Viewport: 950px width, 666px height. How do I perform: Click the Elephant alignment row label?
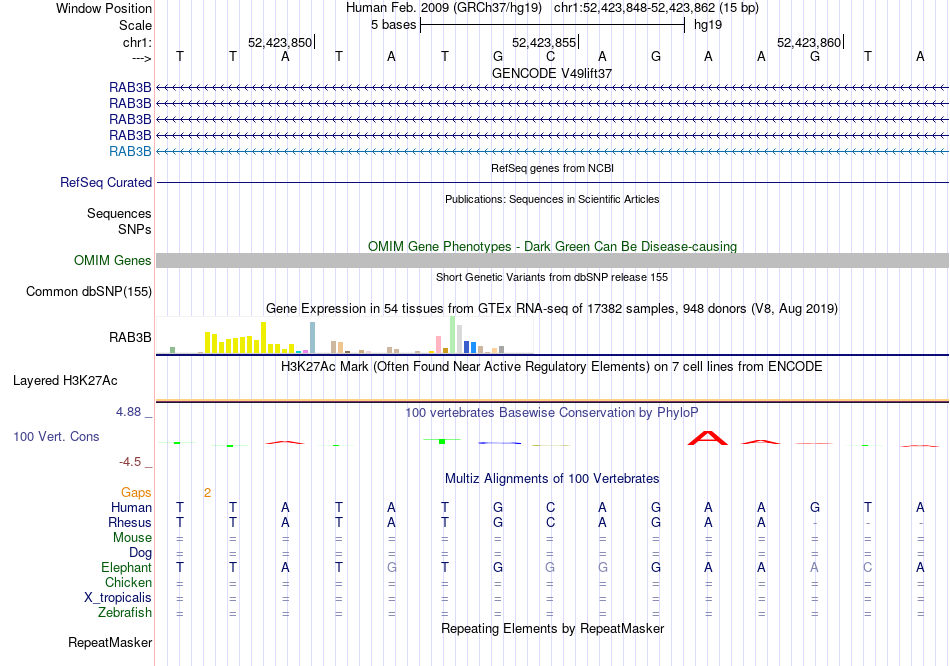tap(127, 568)
